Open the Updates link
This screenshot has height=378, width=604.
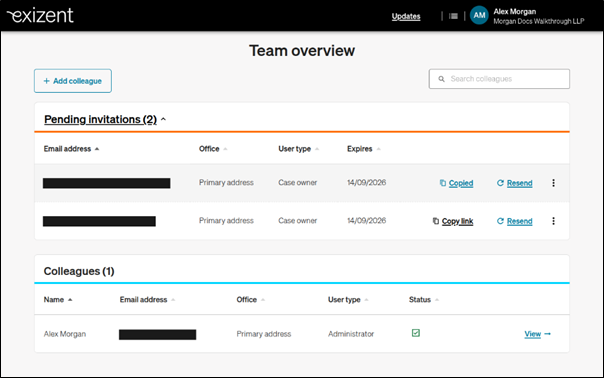[x=406, y=16]
